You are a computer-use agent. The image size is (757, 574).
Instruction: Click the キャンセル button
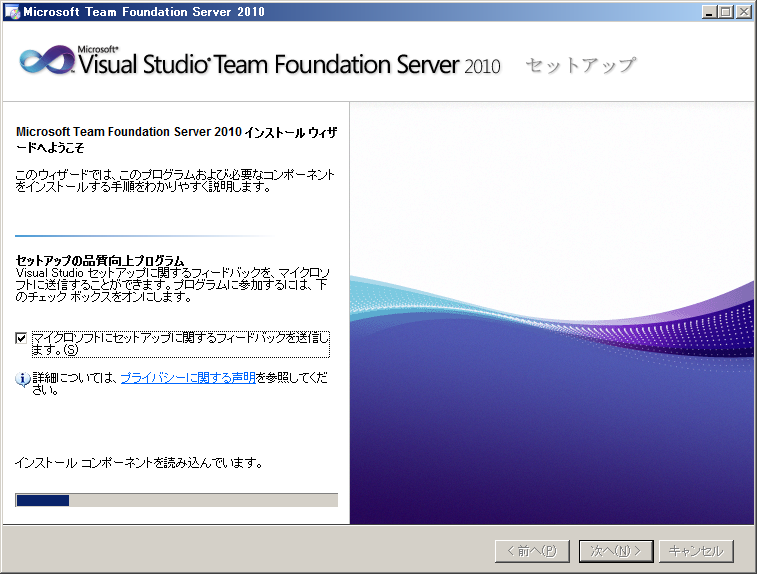[x=696, y=551]
